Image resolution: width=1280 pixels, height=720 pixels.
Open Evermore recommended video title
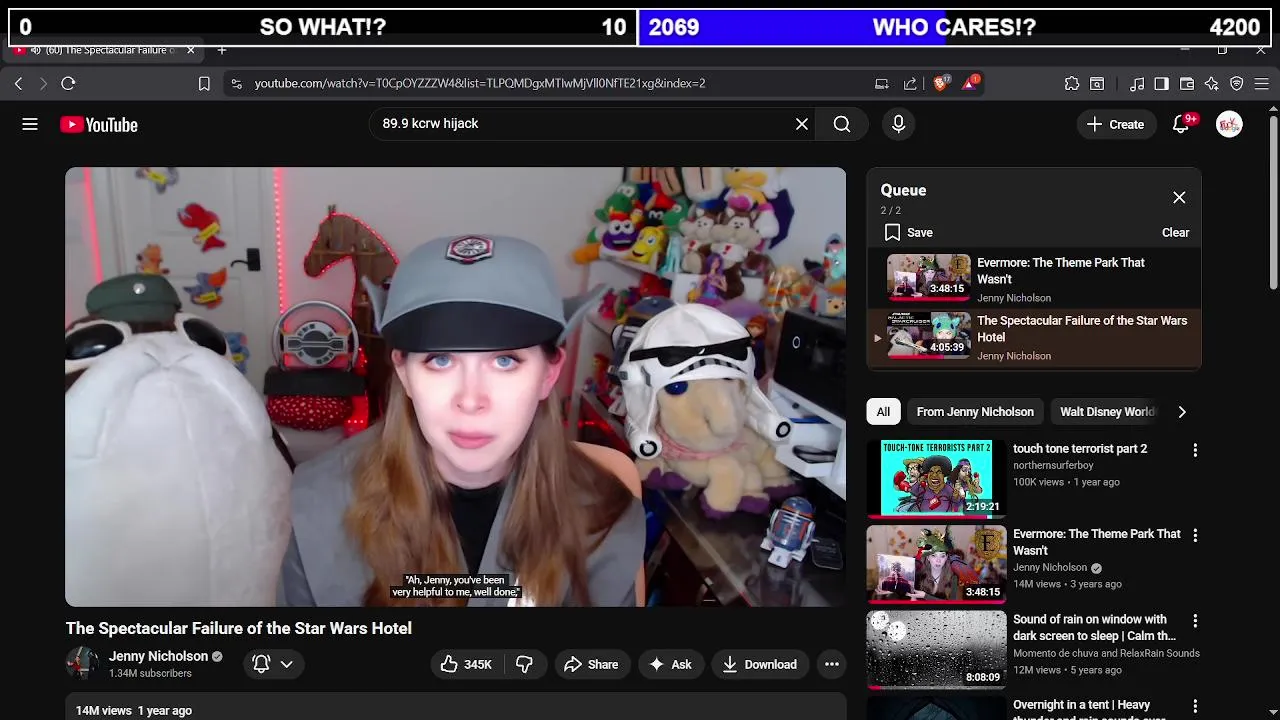pos(1096,542)
